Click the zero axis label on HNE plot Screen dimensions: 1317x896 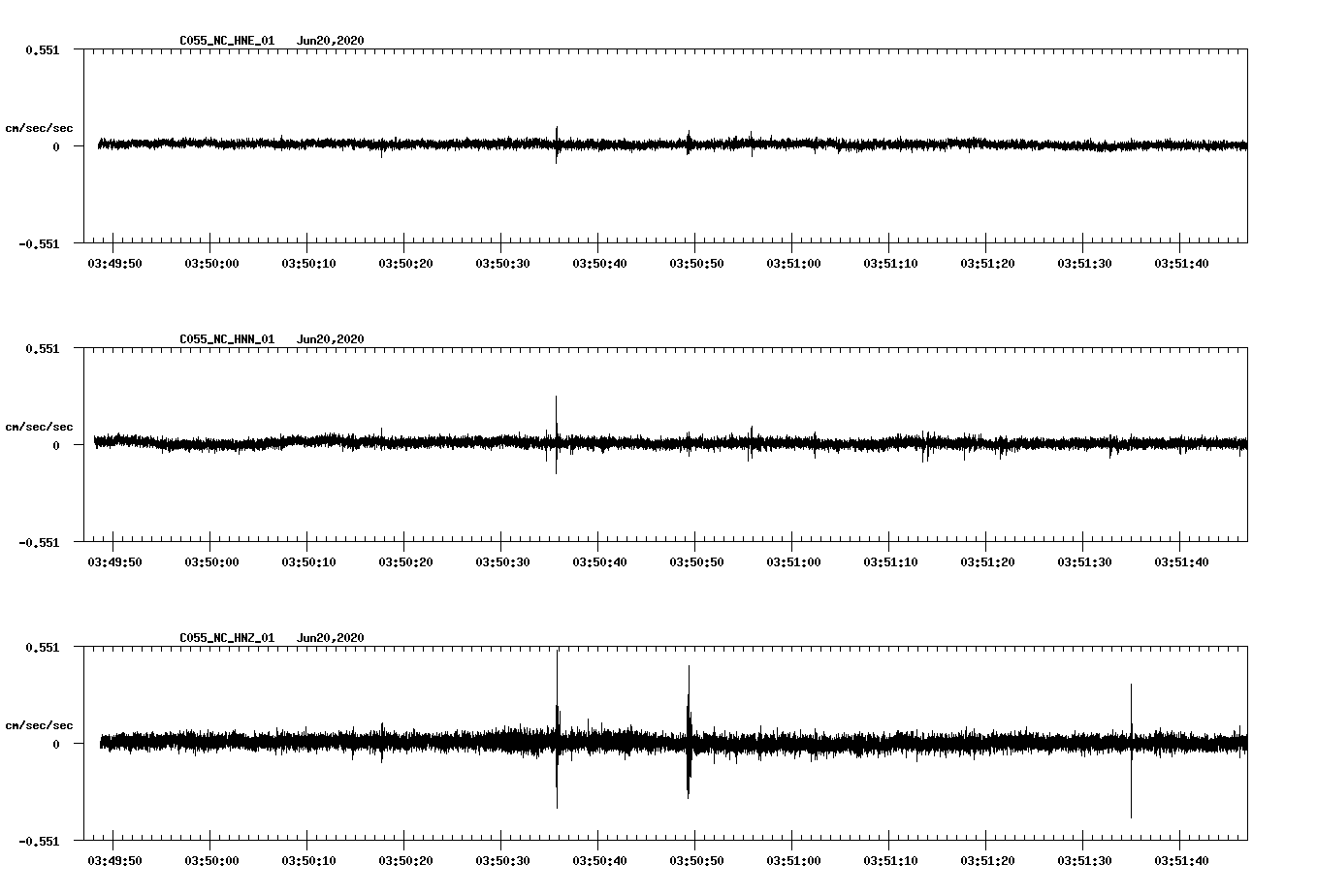pos(56,146)
